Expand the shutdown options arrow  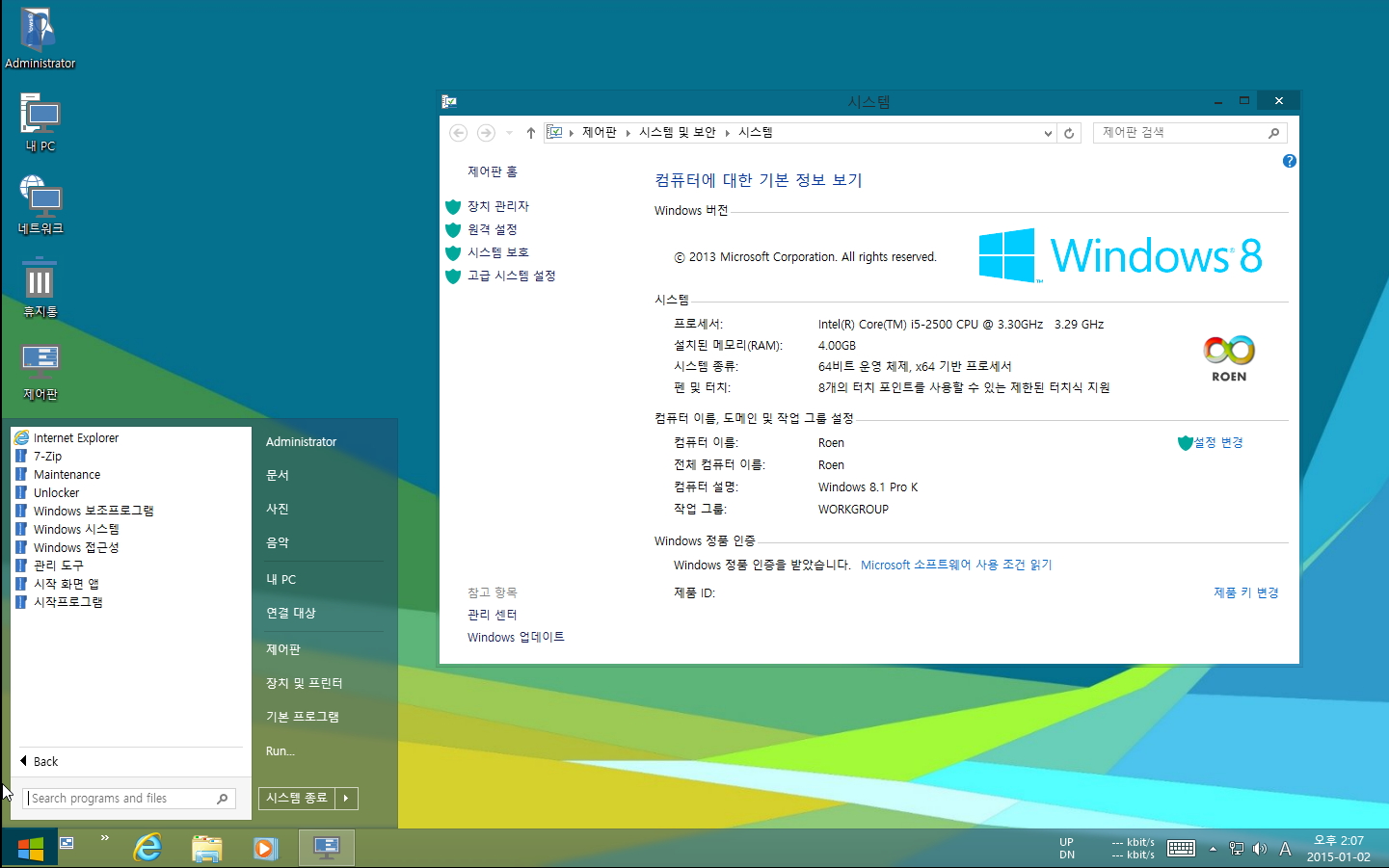click(x=347, y=799)
